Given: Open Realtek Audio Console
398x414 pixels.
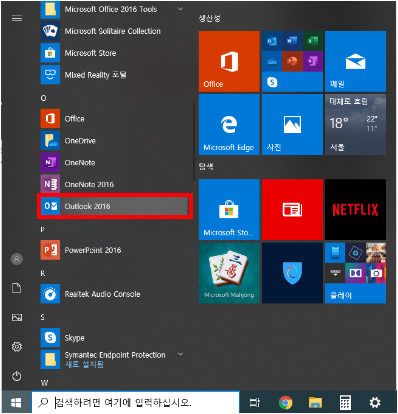Looking at the screenshot, I should point(114,294).
